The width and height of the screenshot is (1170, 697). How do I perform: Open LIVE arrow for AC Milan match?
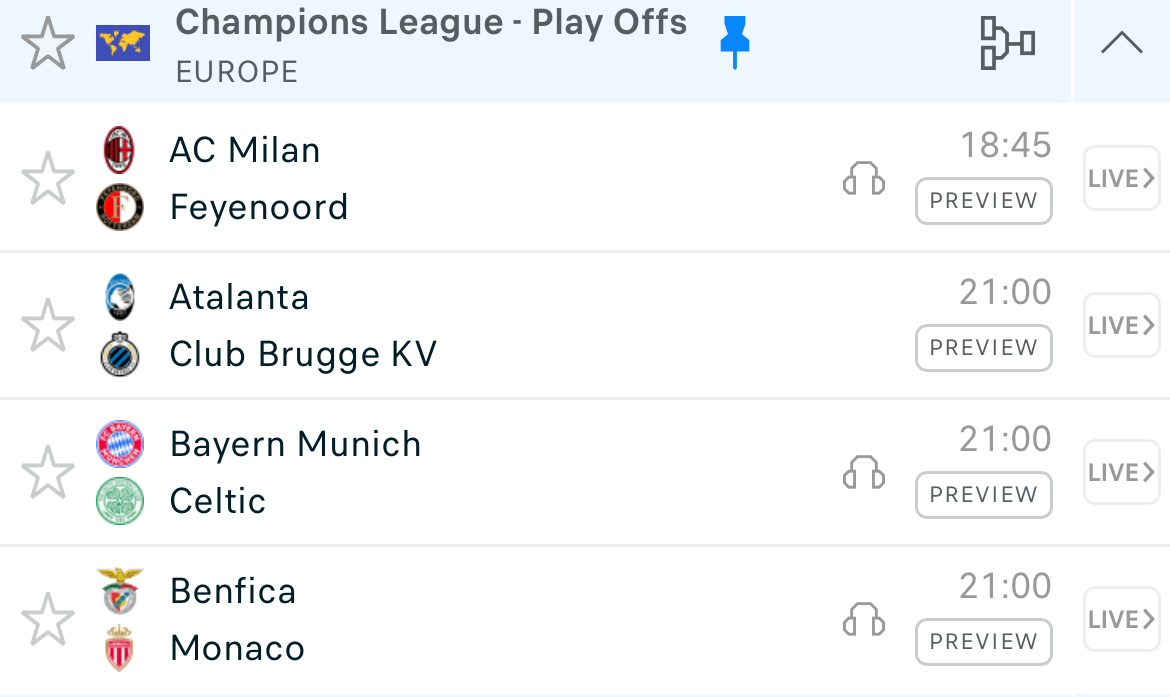pos(1121,179)
